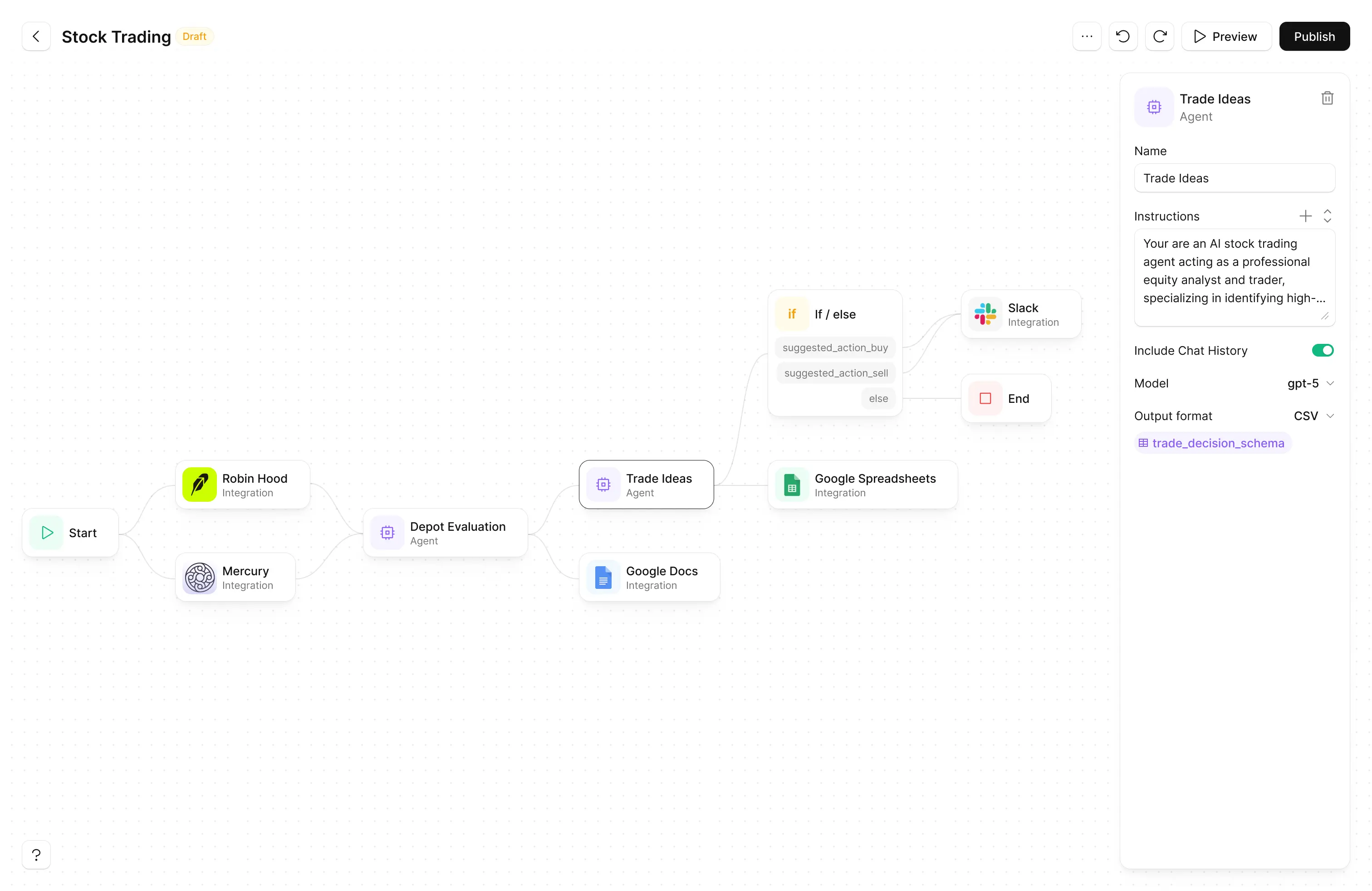1372x891 pixels.
Task: Click the Stock Trading title
Action: click(x=116, y=36)
